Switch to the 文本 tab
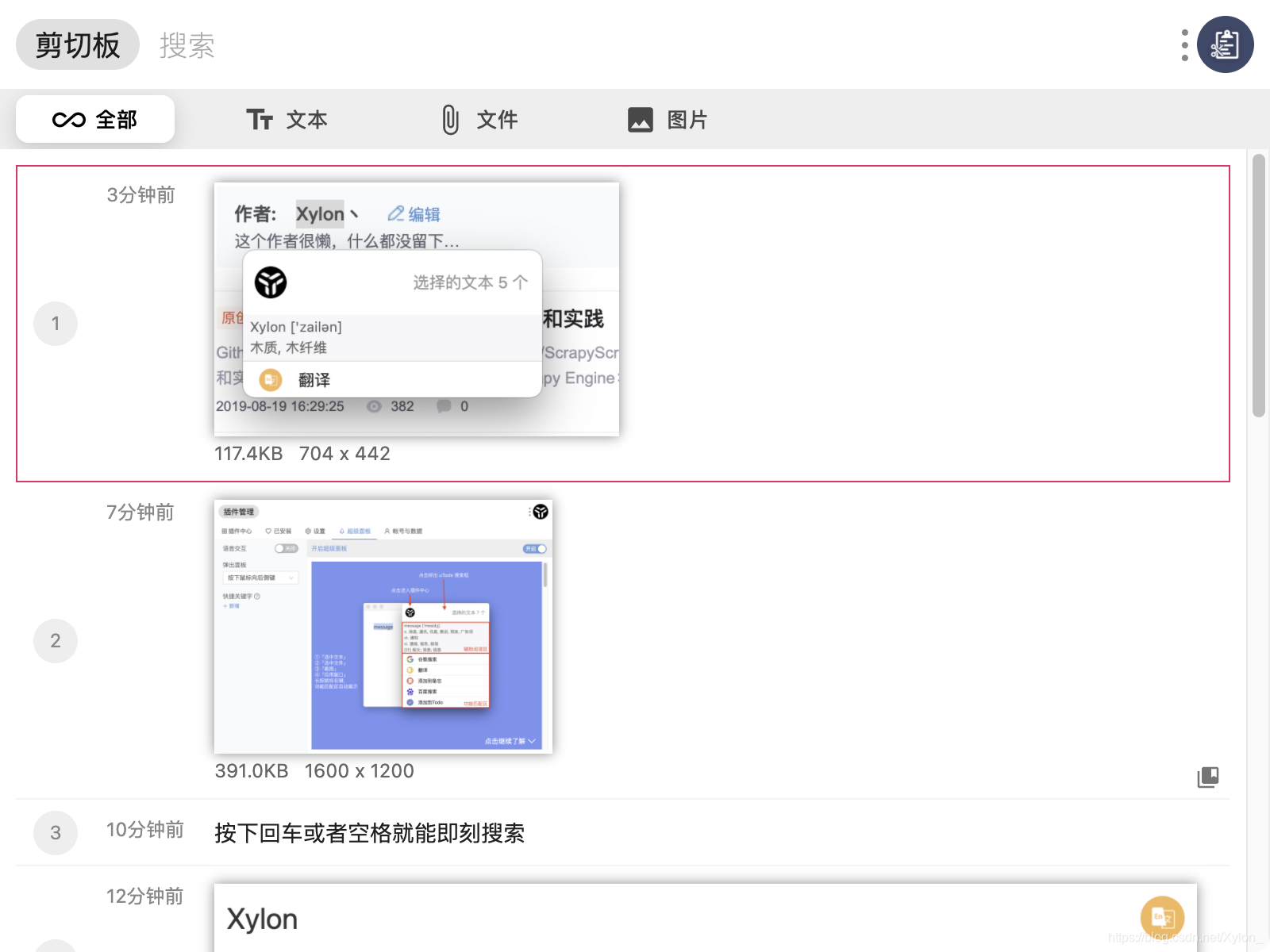Image resolution: width=1270 pixels, height=952 pixels. 287,119
